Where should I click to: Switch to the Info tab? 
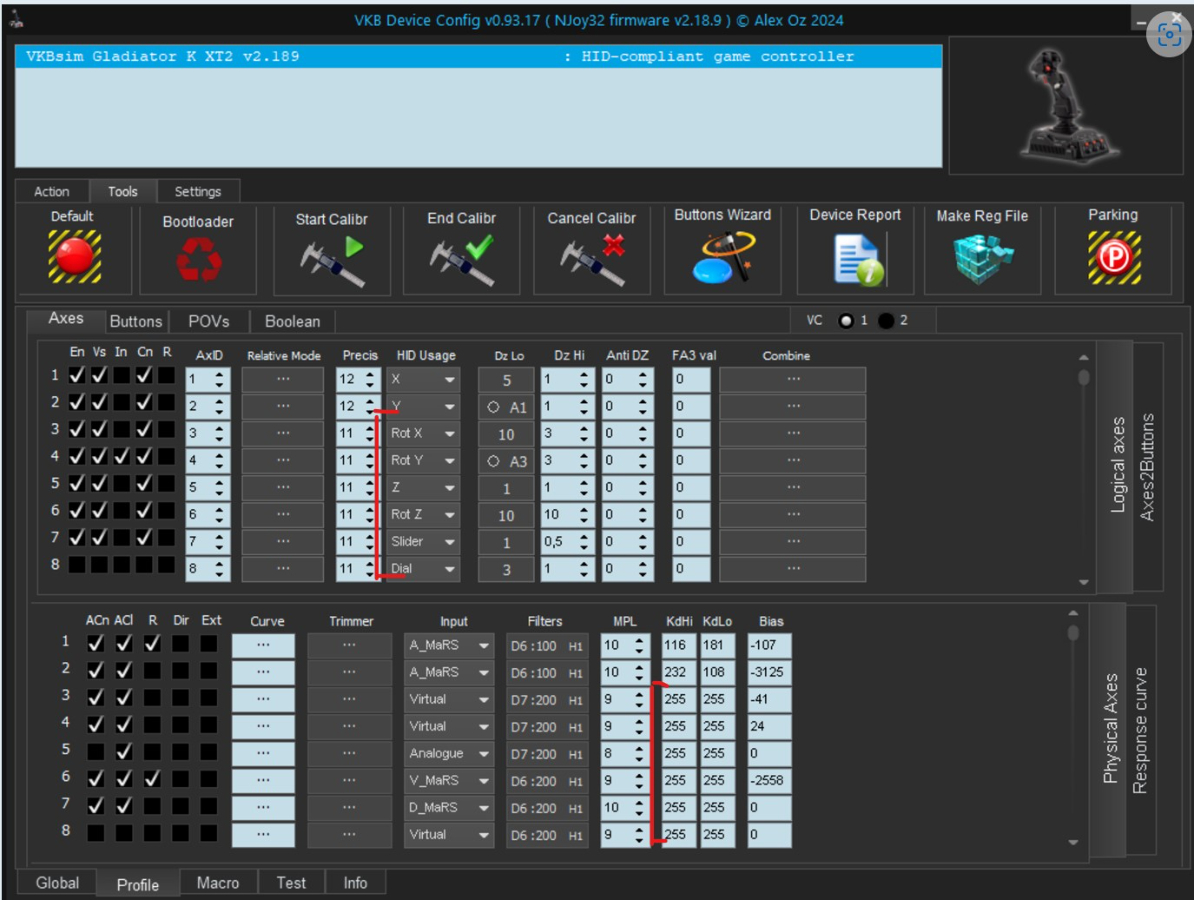pos(355,882)
